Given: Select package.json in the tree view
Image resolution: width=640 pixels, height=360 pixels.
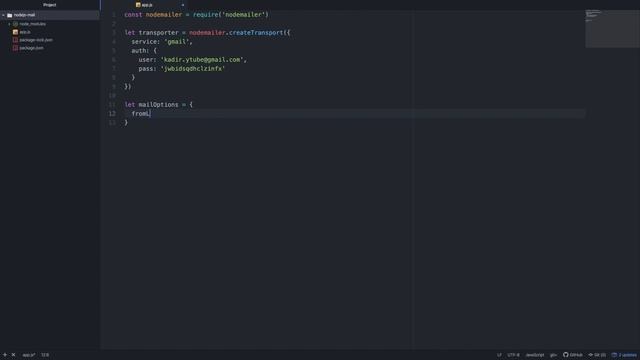Looking at the screenshot, I should click(31, 48).
